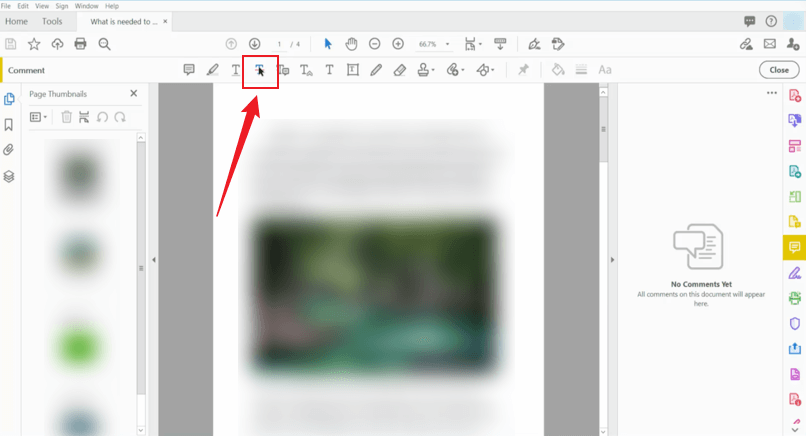
Task: Click the scrolling mode icon
Action: click(x=500, y=44)
